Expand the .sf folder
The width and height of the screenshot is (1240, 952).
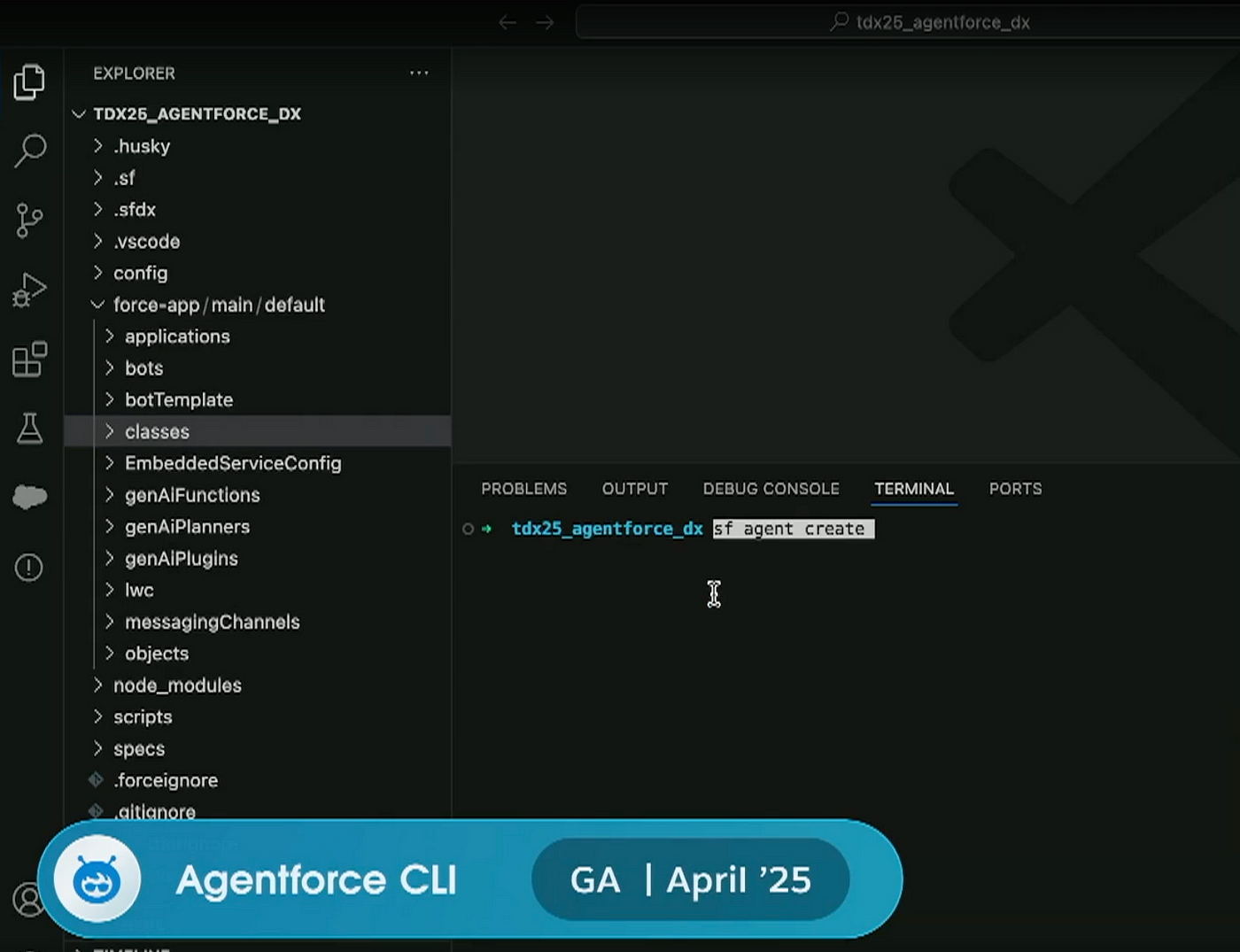tap(98, 178)
